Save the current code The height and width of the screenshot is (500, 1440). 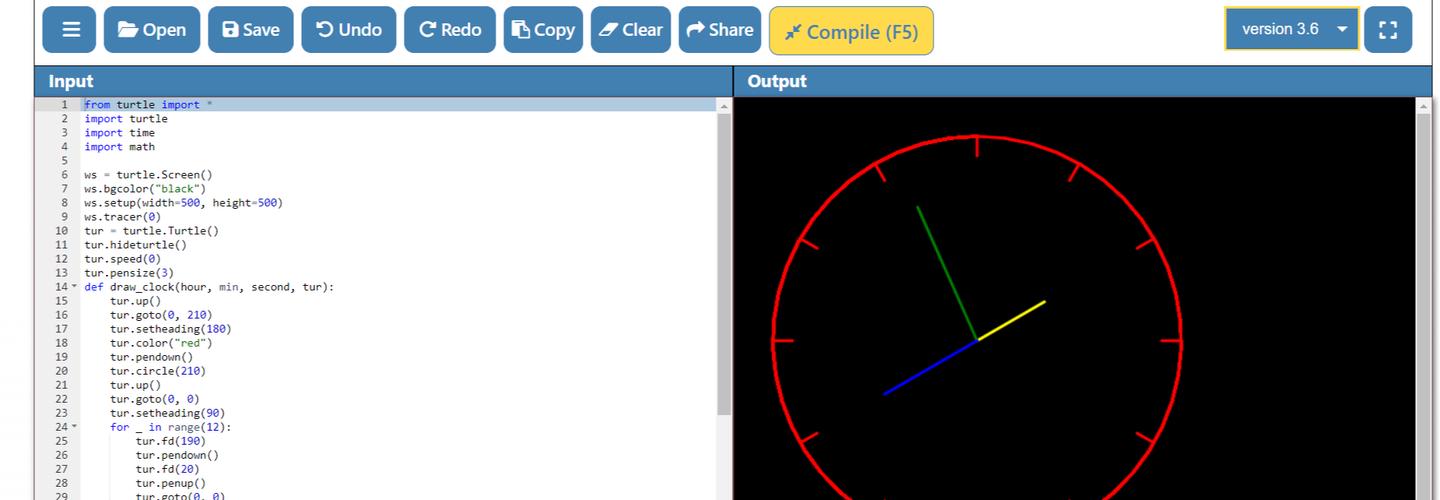point(251,30)
